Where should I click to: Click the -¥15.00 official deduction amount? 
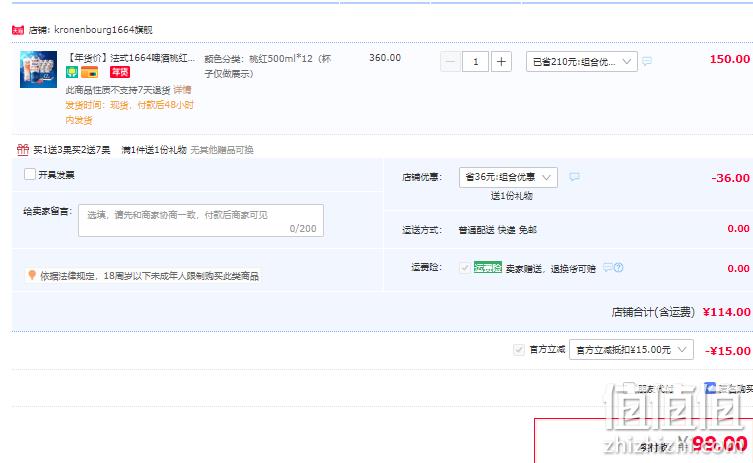click(728, 351)
